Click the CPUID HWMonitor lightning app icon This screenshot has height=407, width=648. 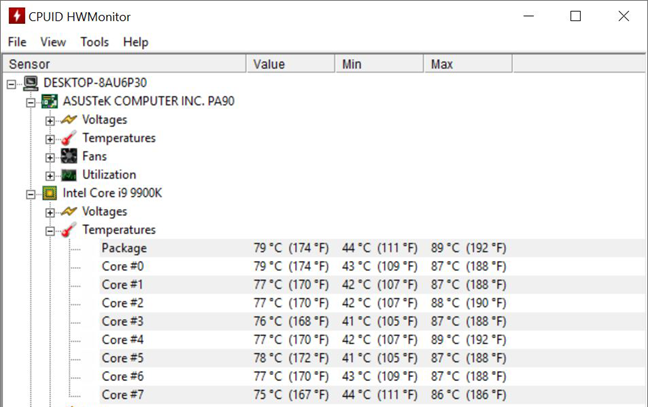point(17,16)
